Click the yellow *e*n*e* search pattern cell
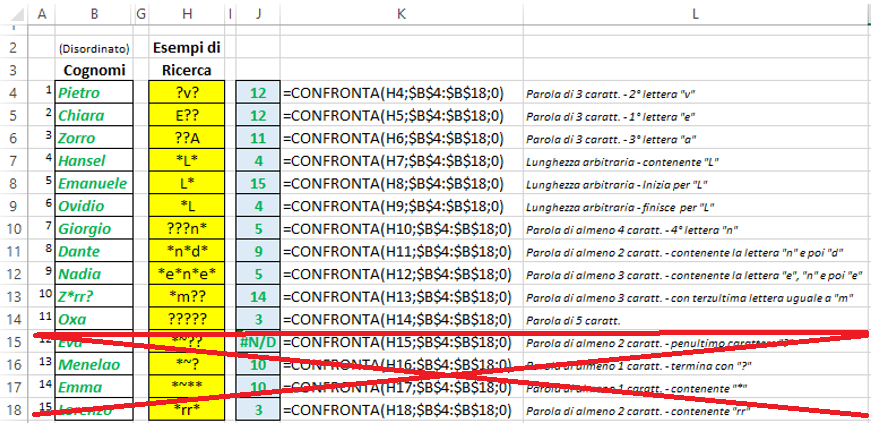Viewport: 876px width, 428px height. point(188,273)
